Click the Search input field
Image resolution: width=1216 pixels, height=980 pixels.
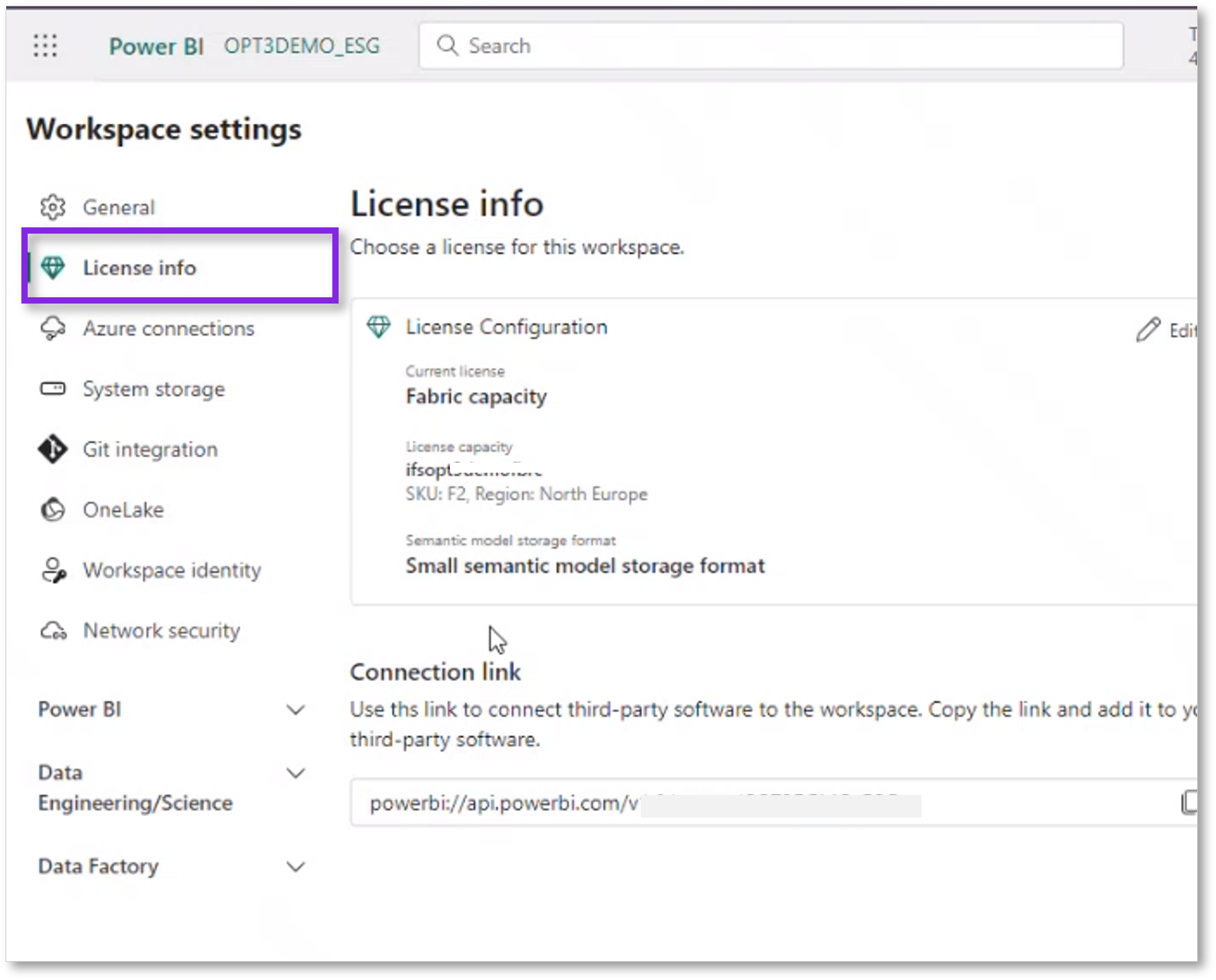(771, 46)
